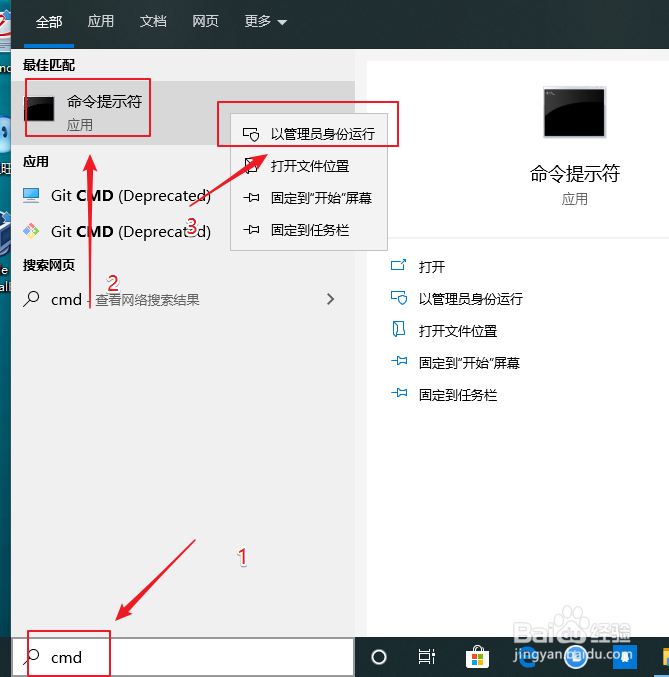This screenshot has width=669, height=677.
Task: Switch to the 网页 search tab
Action: click(205, 21)
